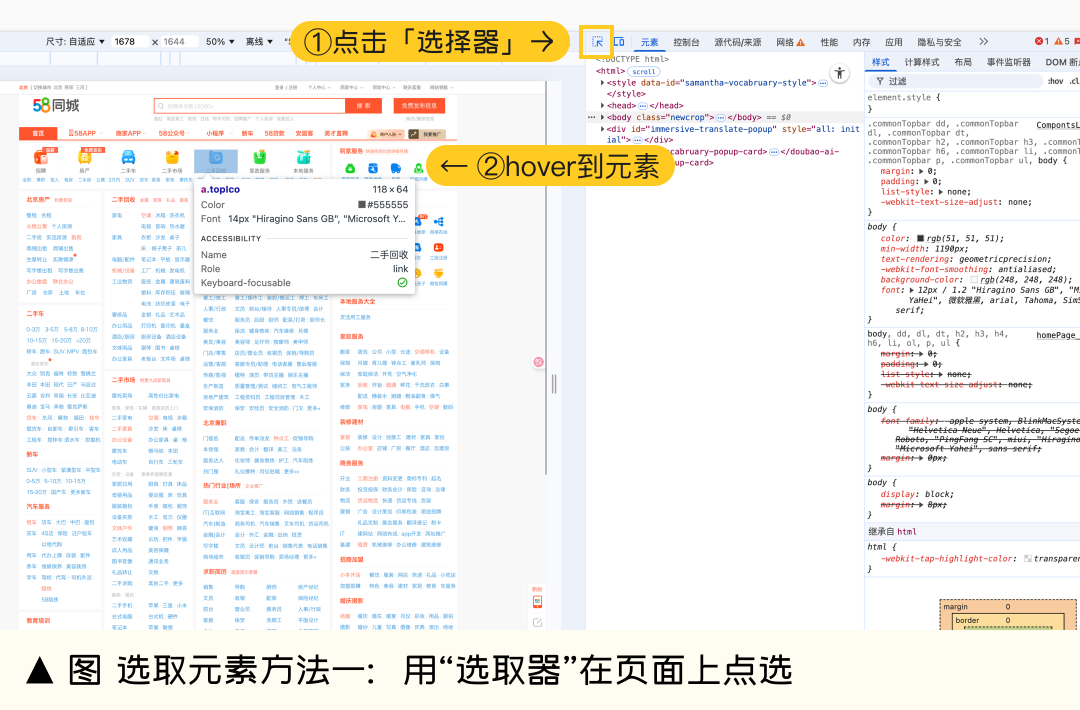Click the orange 搜索 search button
This screenshot has width=1080, height=710.
coord(363,105)
